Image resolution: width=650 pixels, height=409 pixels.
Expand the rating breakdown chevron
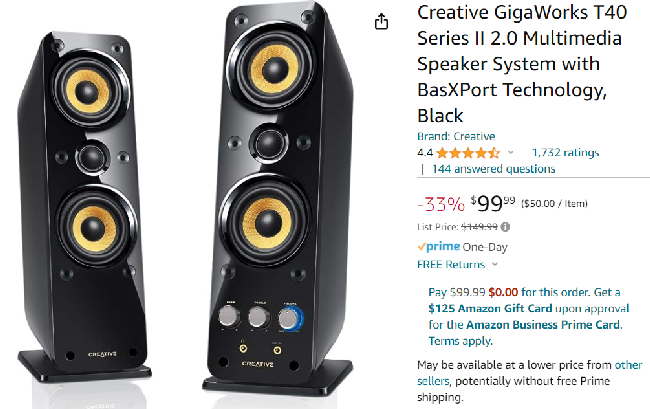510,153
